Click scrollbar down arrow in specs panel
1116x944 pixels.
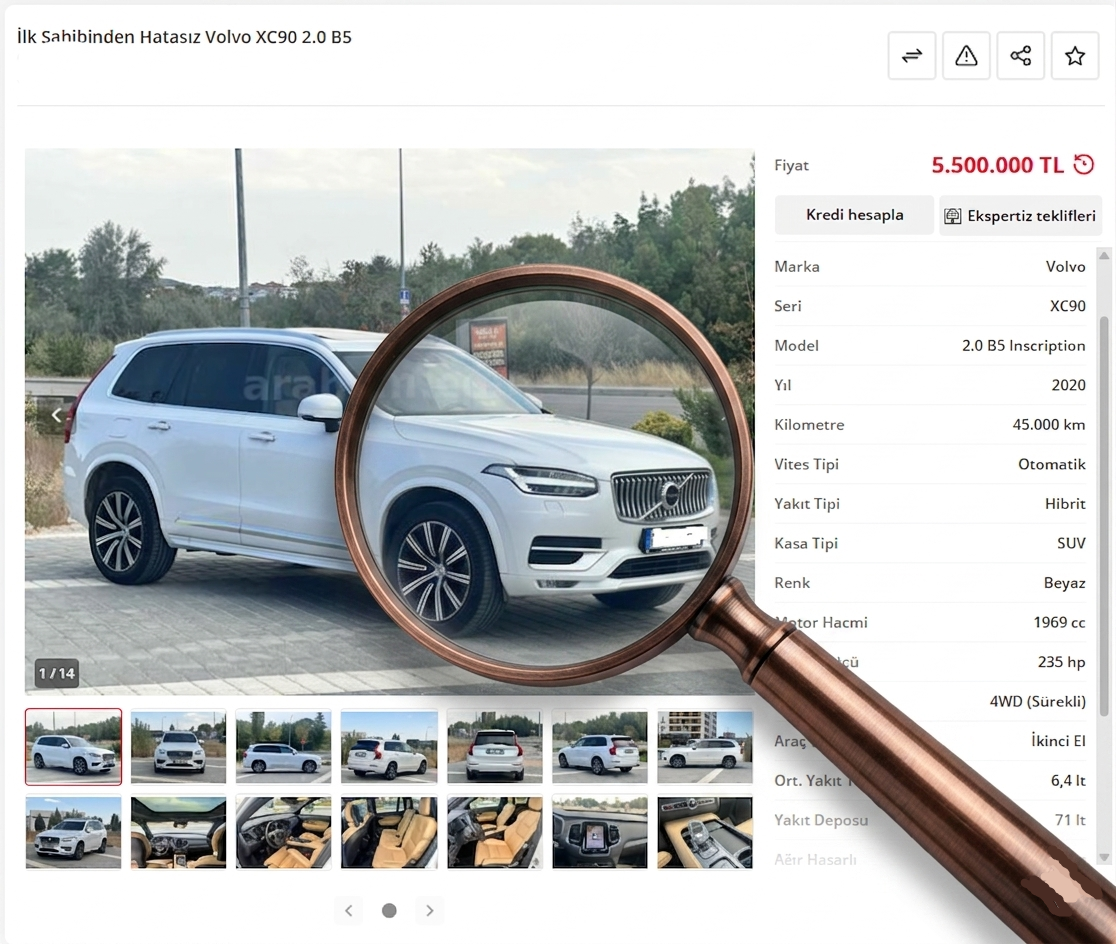tap(1104, 858)
